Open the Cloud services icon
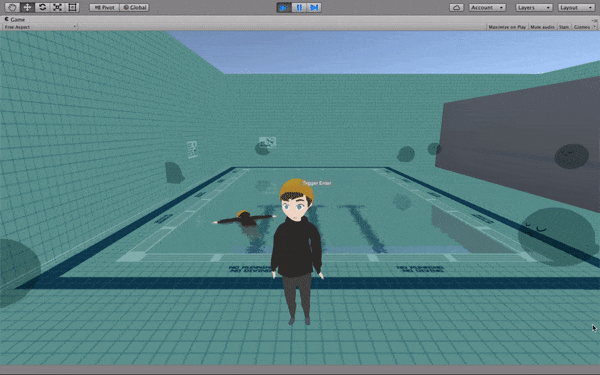The image size is (600, 375). click(x=457, y=7)
